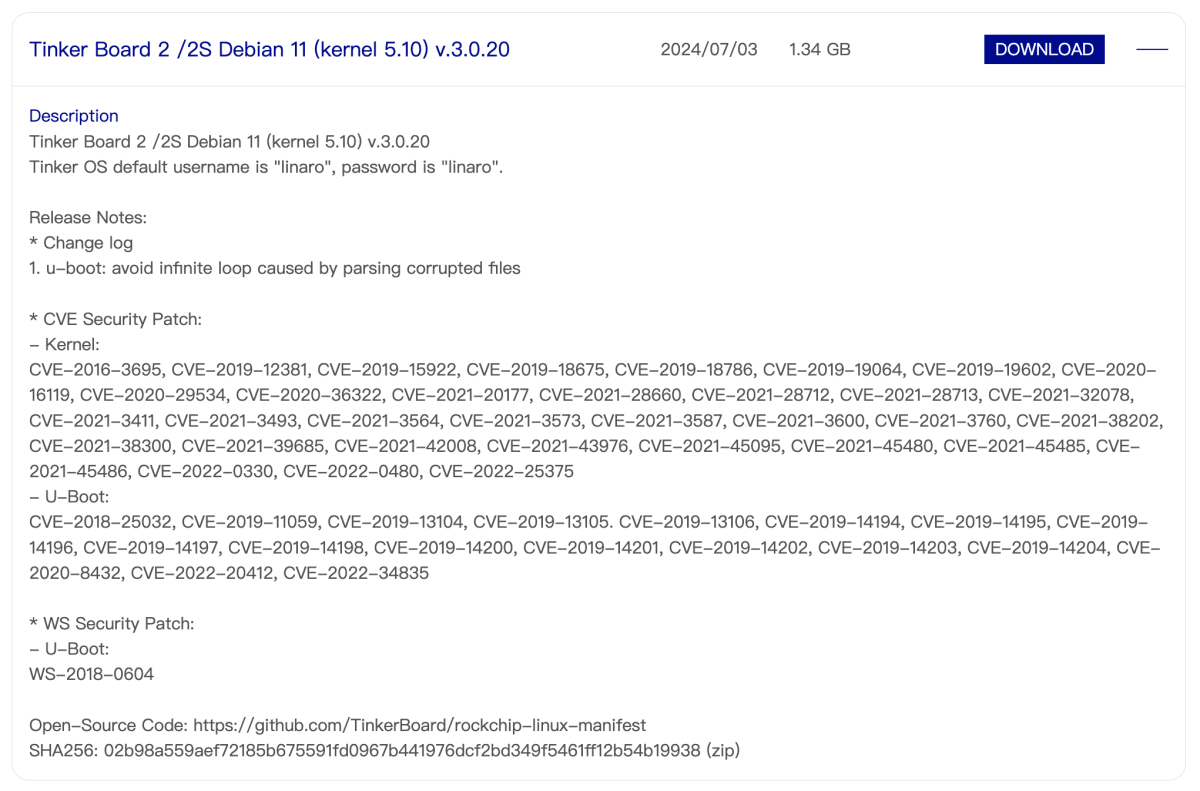Screen dimensions: 1200x791
Task: Select the file size 1.34 GB
Action: click(x=819, y=49)
